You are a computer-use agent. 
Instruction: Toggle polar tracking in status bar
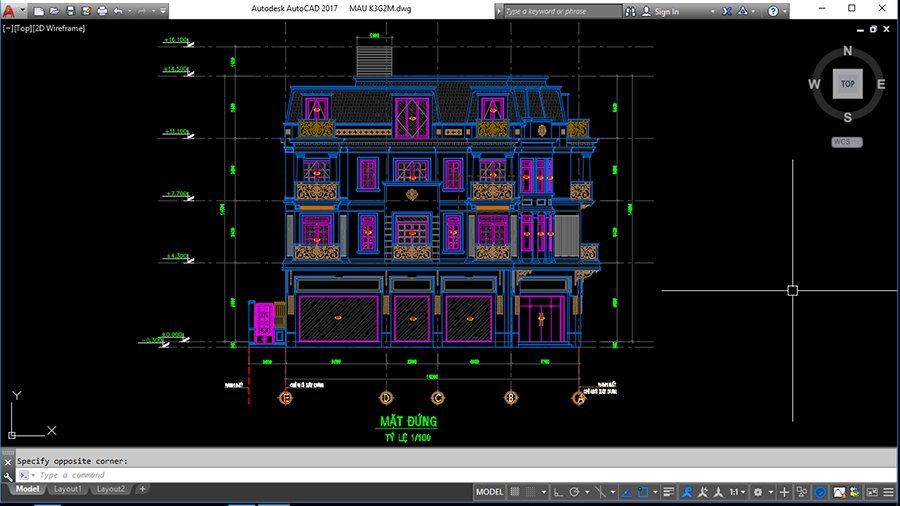coord(574,492)
